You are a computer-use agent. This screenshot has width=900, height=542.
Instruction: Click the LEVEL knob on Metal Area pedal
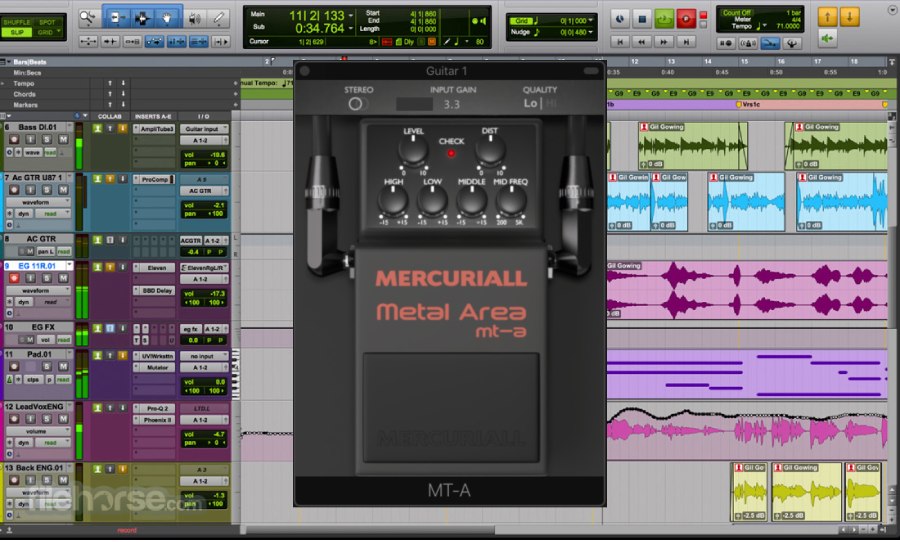pyautogui.click(x=414, y=150)
